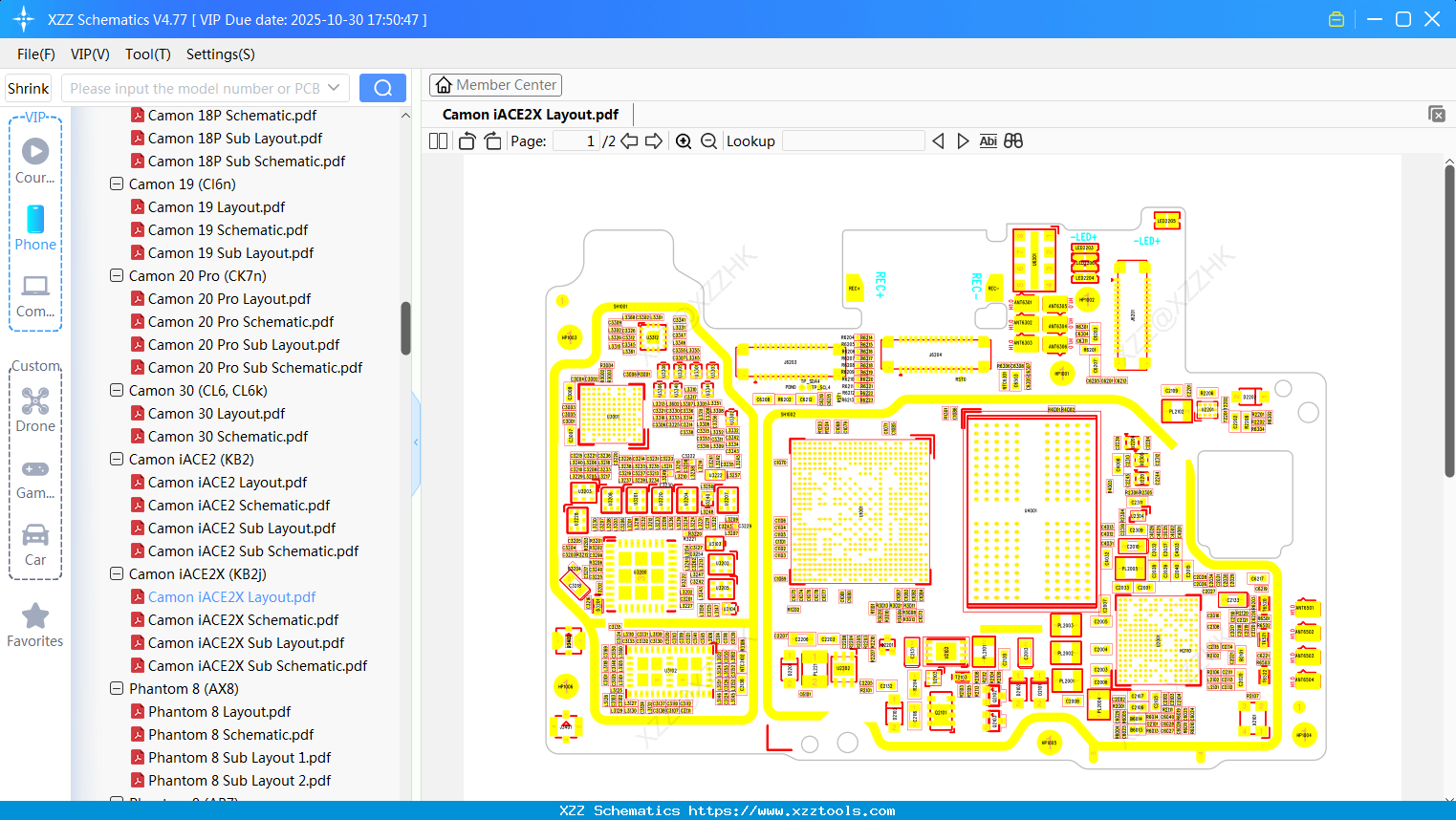The height and width of the screenshot is (820, 1456).
Task: Collapse the Camon iACE2 (KB2) group
Action: coord(117,460)
